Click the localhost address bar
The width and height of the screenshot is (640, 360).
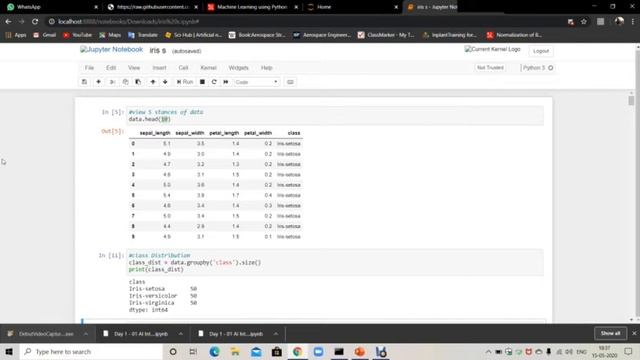pyautogui.click(x=306, y=21)
